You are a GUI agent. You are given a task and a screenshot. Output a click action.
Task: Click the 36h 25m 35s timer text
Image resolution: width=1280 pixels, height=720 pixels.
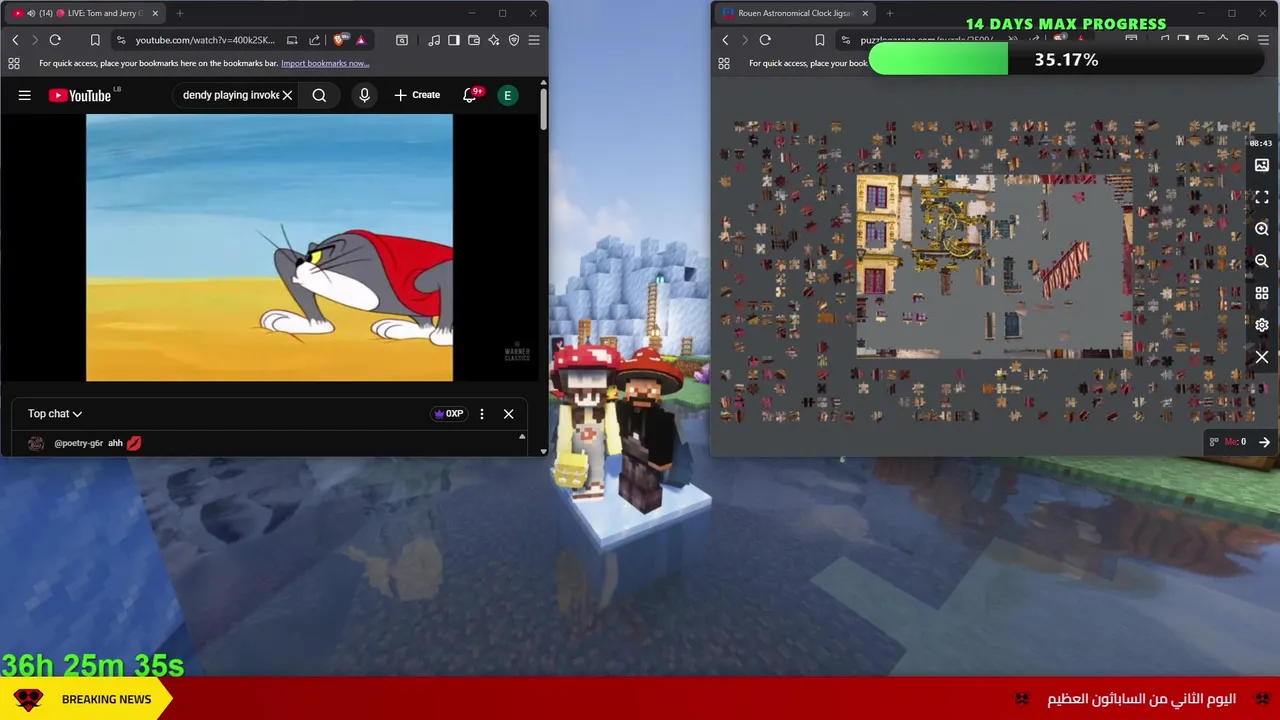coord(93,665)
